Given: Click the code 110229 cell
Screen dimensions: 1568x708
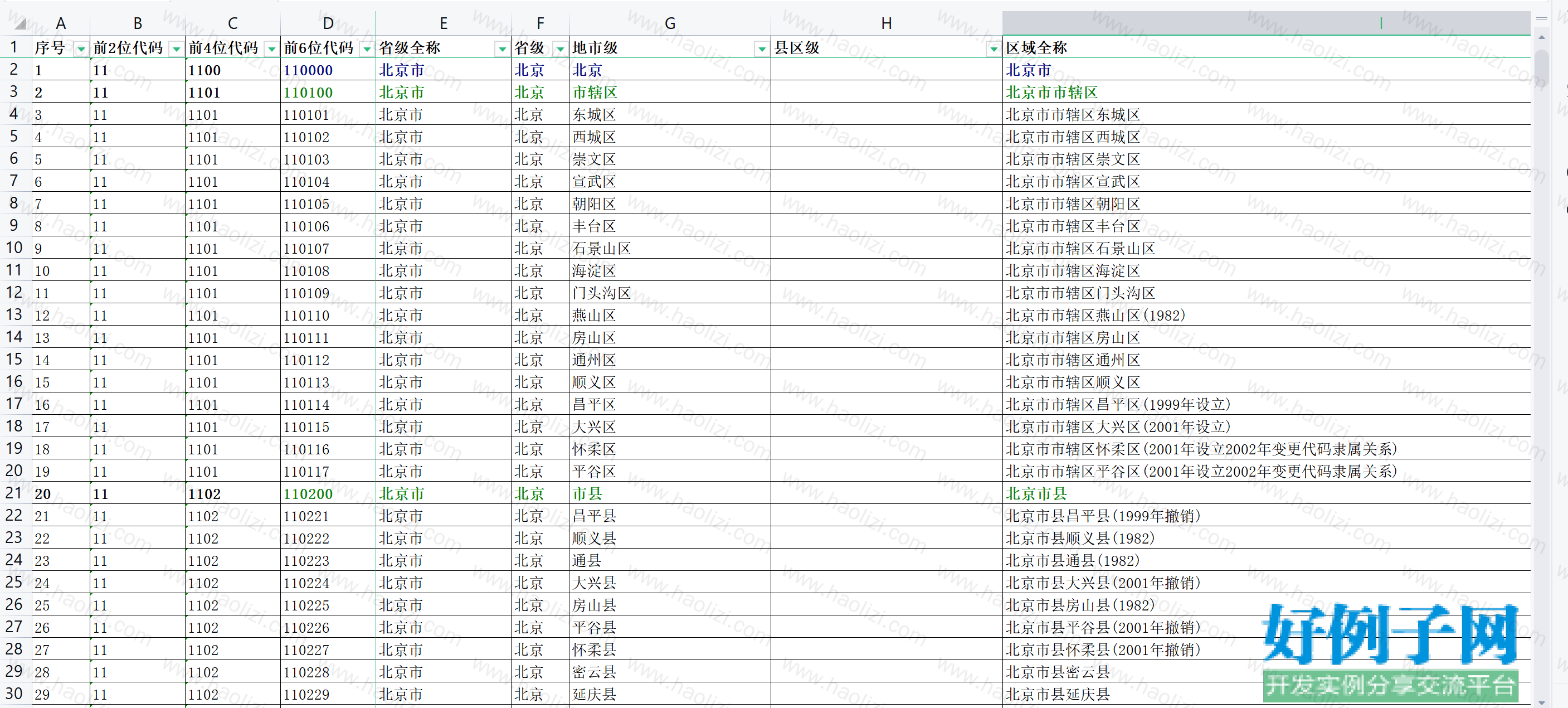Looking at the screenshot, I should [x=329, y=695].
